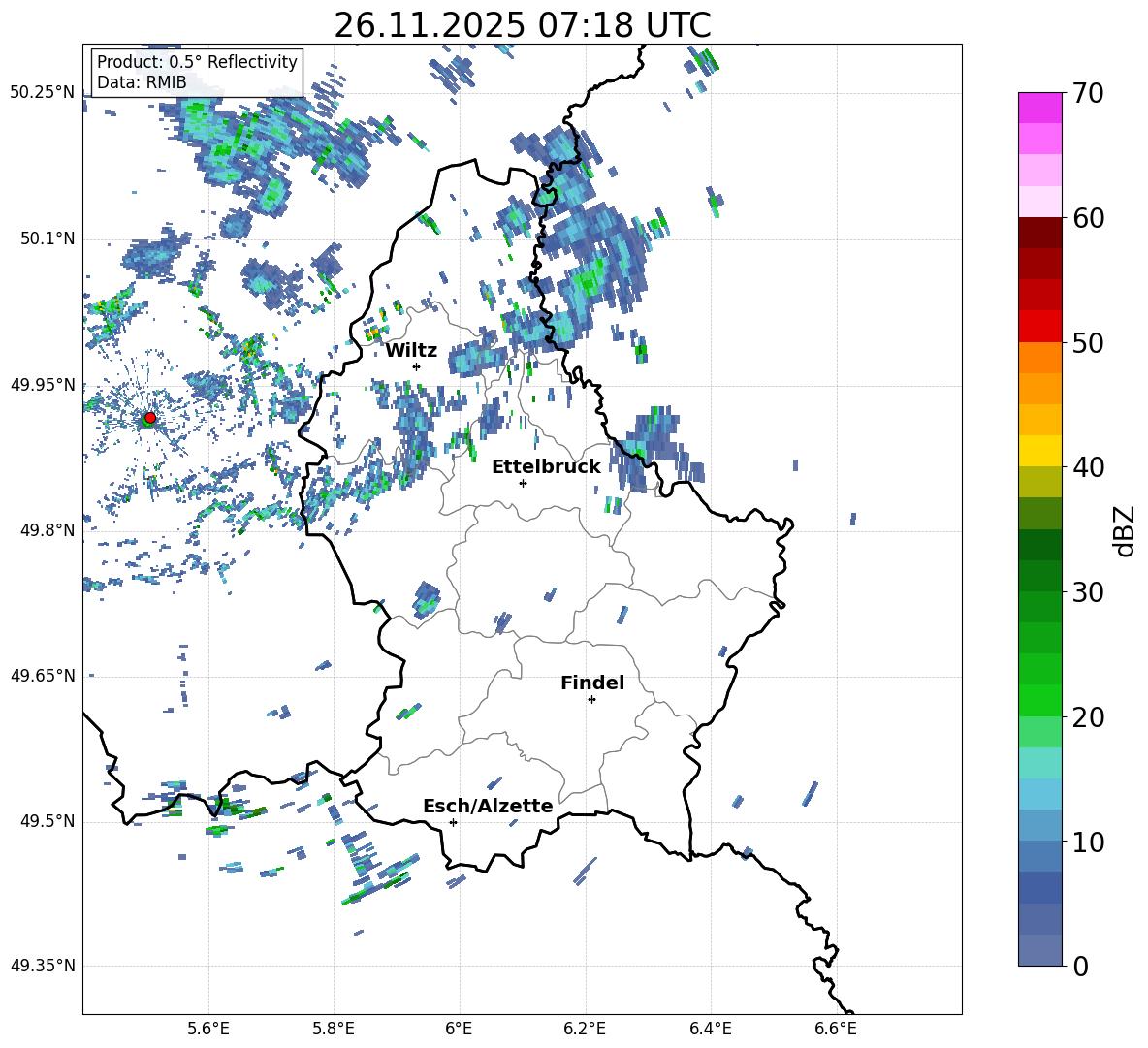The width and height of the screenshot is (1148, 1048).
Task: Click the 26.11.2025 07:18 UTC title
Action: point(523,25)
